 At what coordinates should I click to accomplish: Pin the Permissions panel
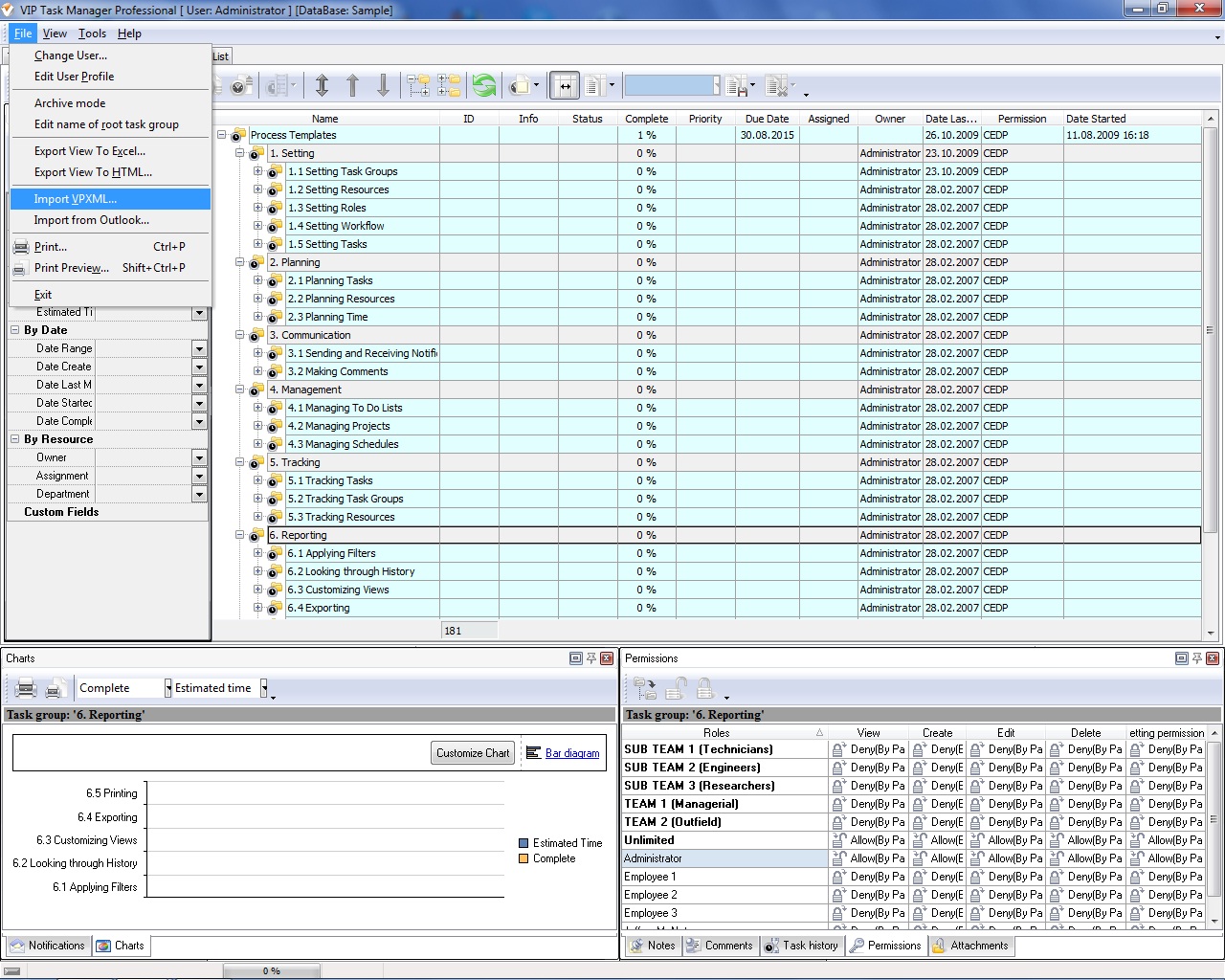1197,657
